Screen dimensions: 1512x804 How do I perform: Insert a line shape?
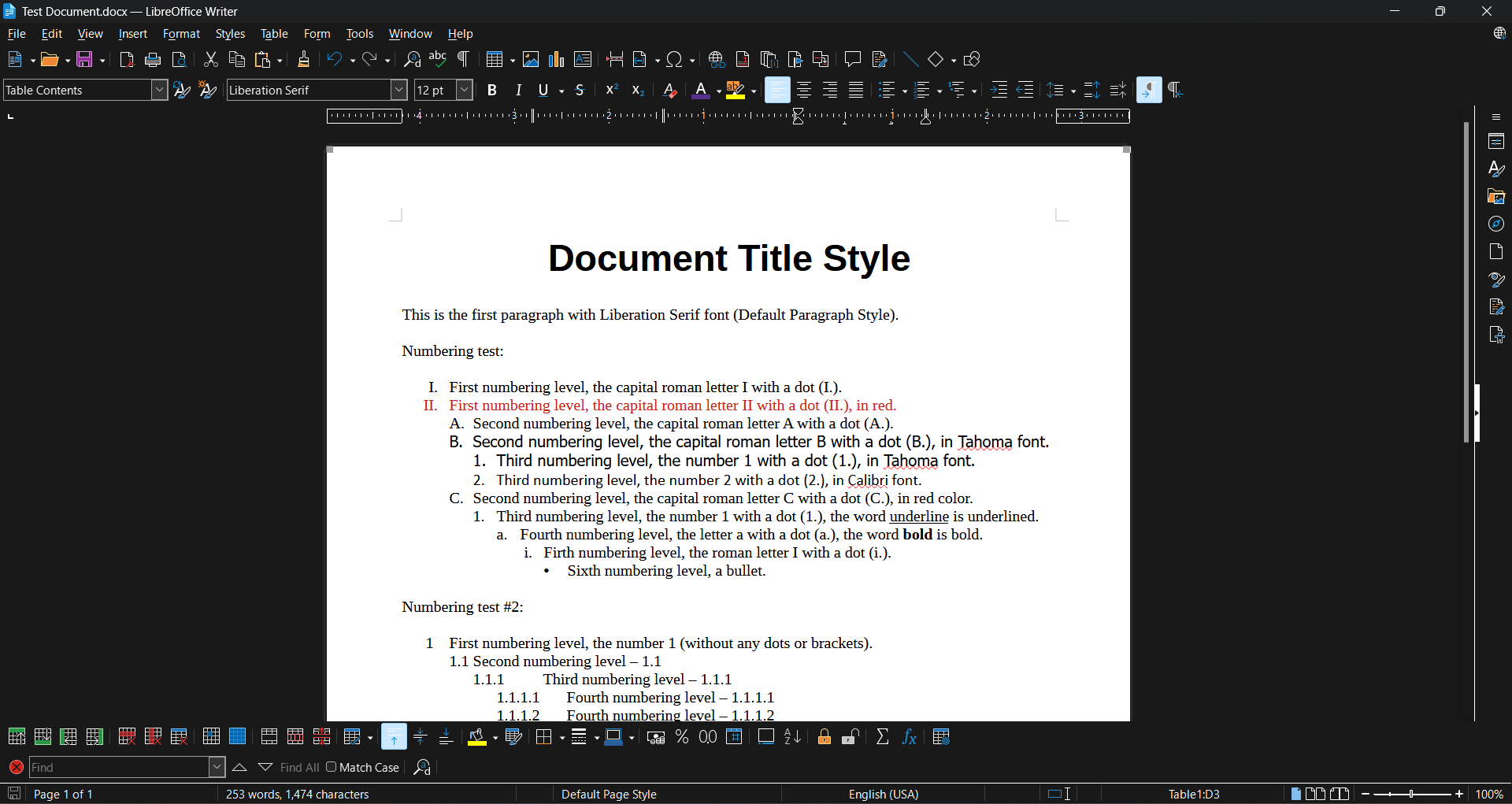click(910, 60)
